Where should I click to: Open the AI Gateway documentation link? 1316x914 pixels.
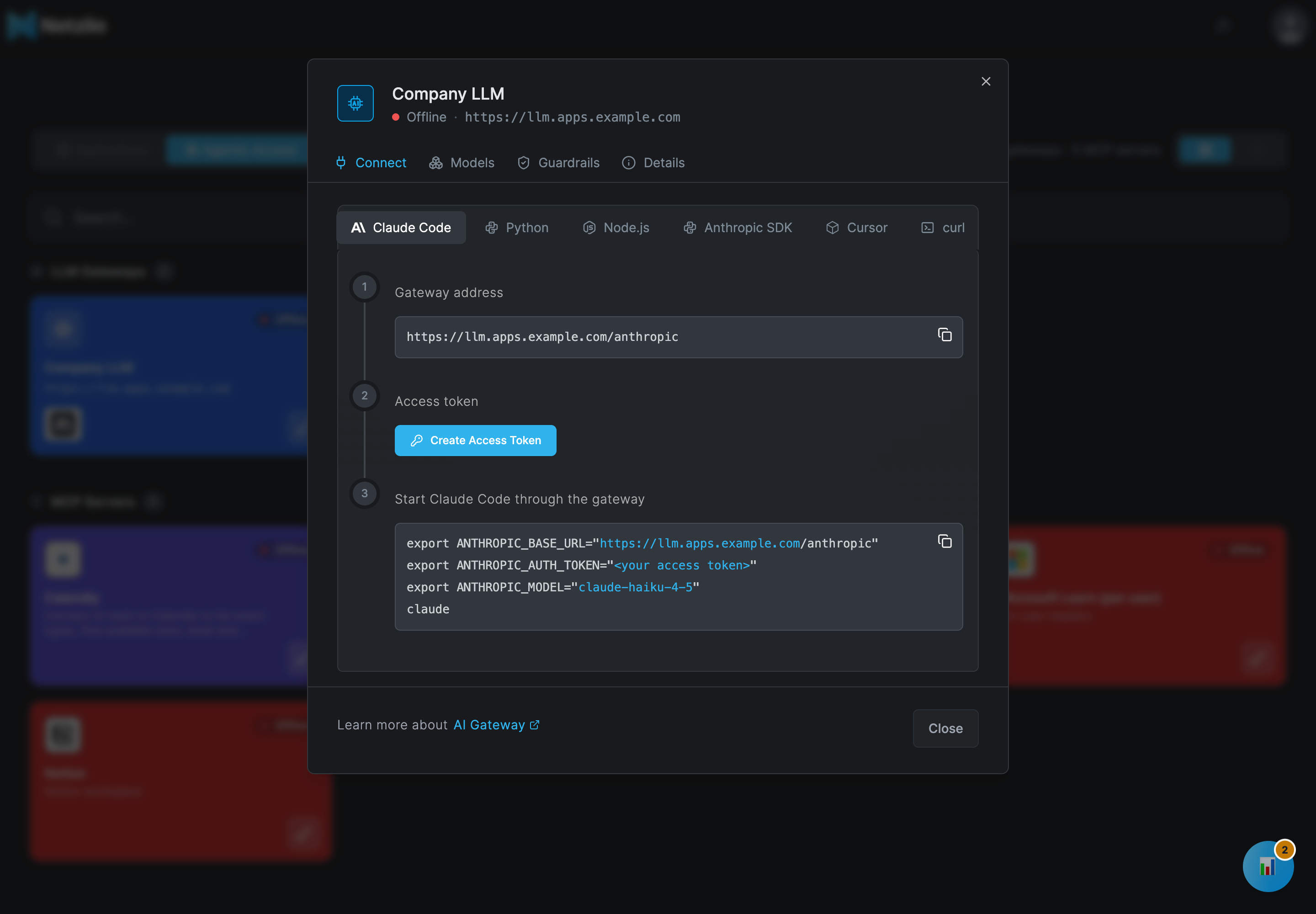(496, 724)
